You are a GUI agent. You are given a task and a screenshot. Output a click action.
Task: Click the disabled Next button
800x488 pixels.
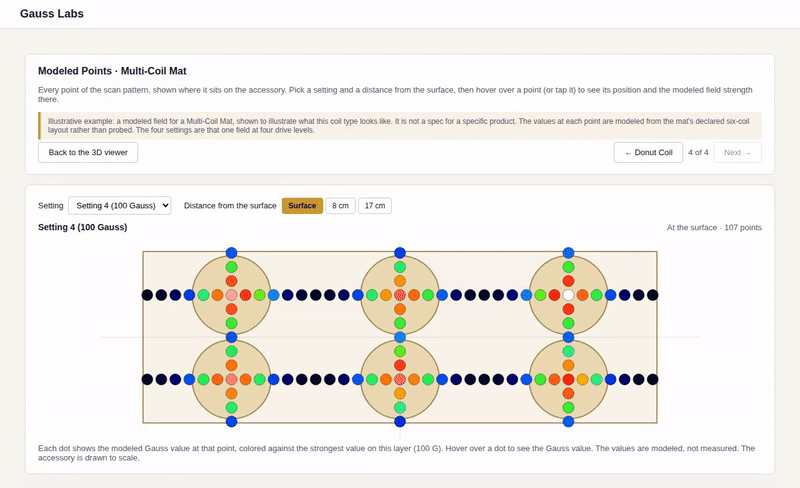738,153
